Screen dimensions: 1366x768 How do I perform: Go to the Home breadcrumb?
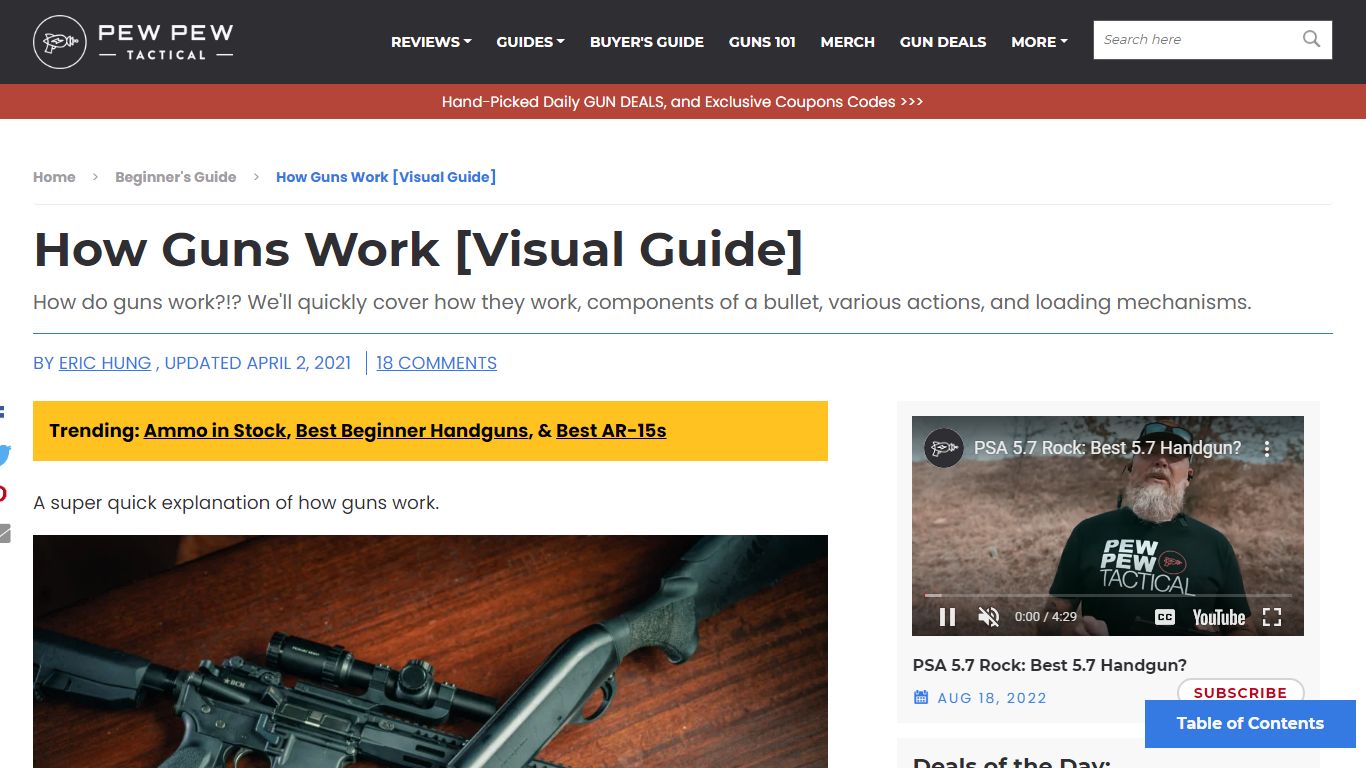pos(54,177)
